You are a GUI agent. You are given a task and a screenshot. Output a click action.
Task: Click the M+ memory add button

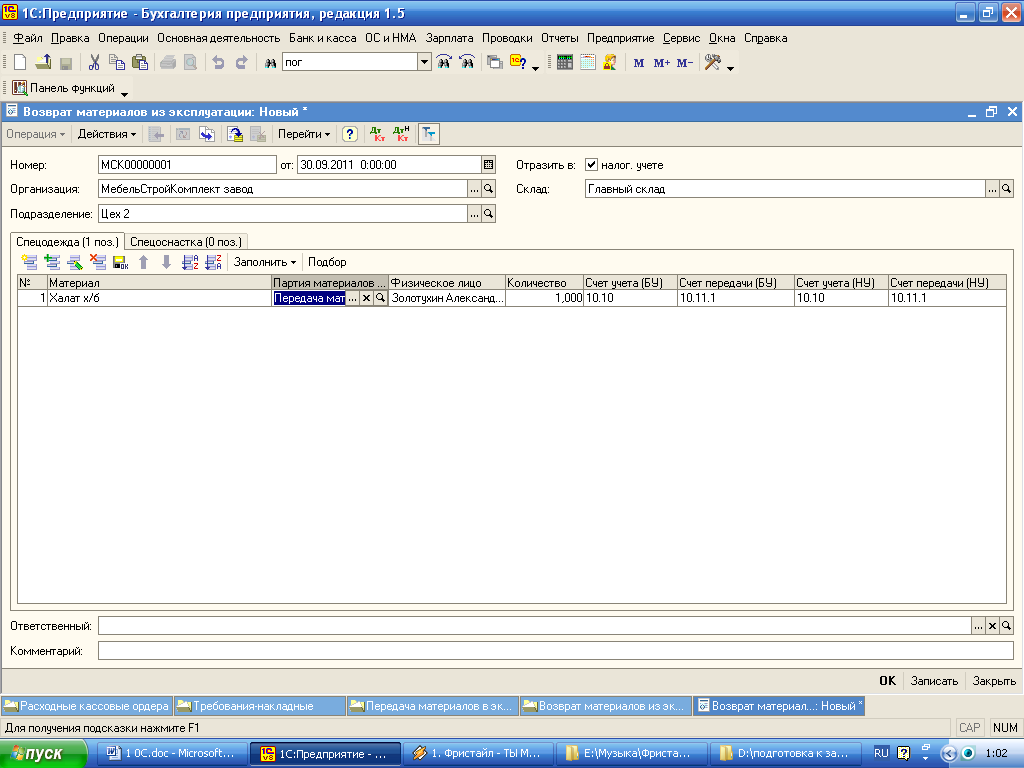point(662,63)
